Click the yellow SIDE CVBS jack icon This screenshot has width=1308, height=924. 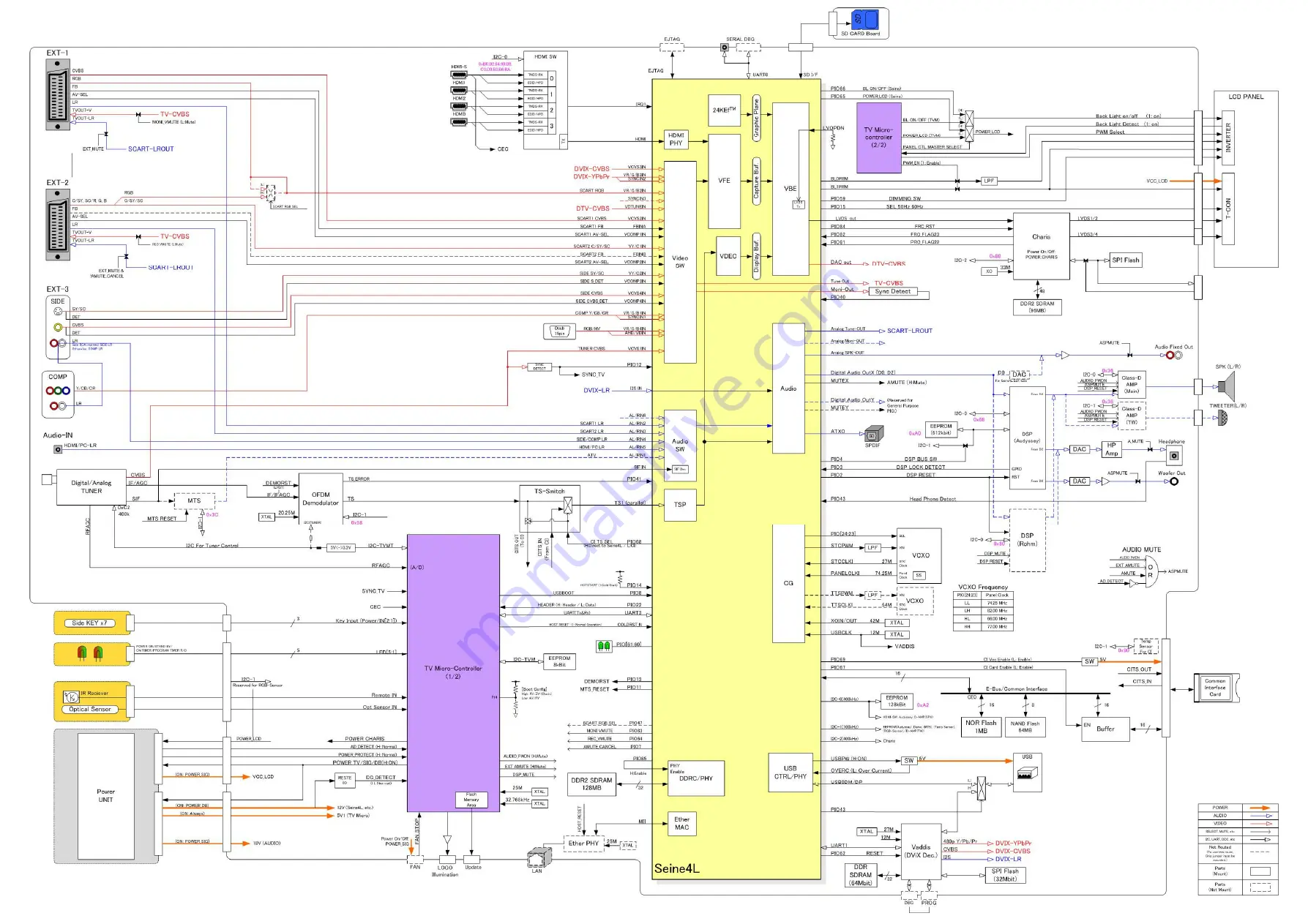58,327
